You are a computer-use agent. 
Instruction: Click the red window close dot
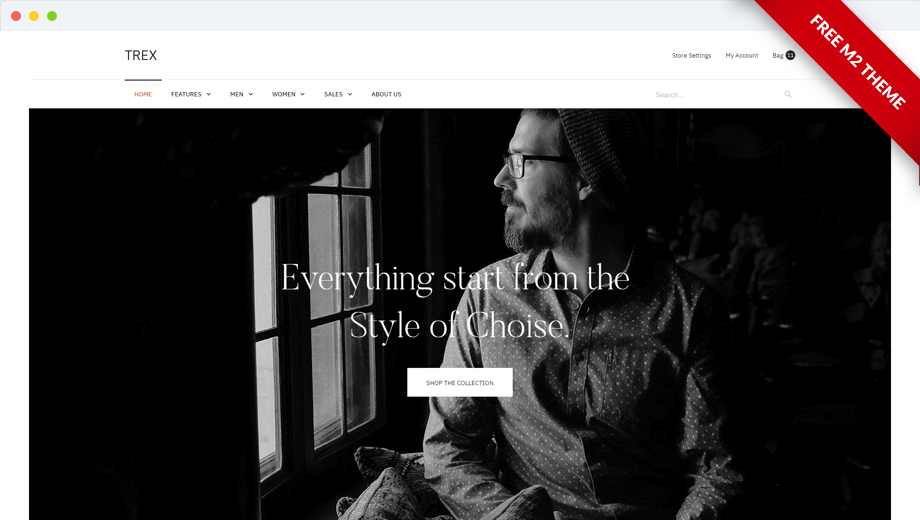[x=16, y=16]
